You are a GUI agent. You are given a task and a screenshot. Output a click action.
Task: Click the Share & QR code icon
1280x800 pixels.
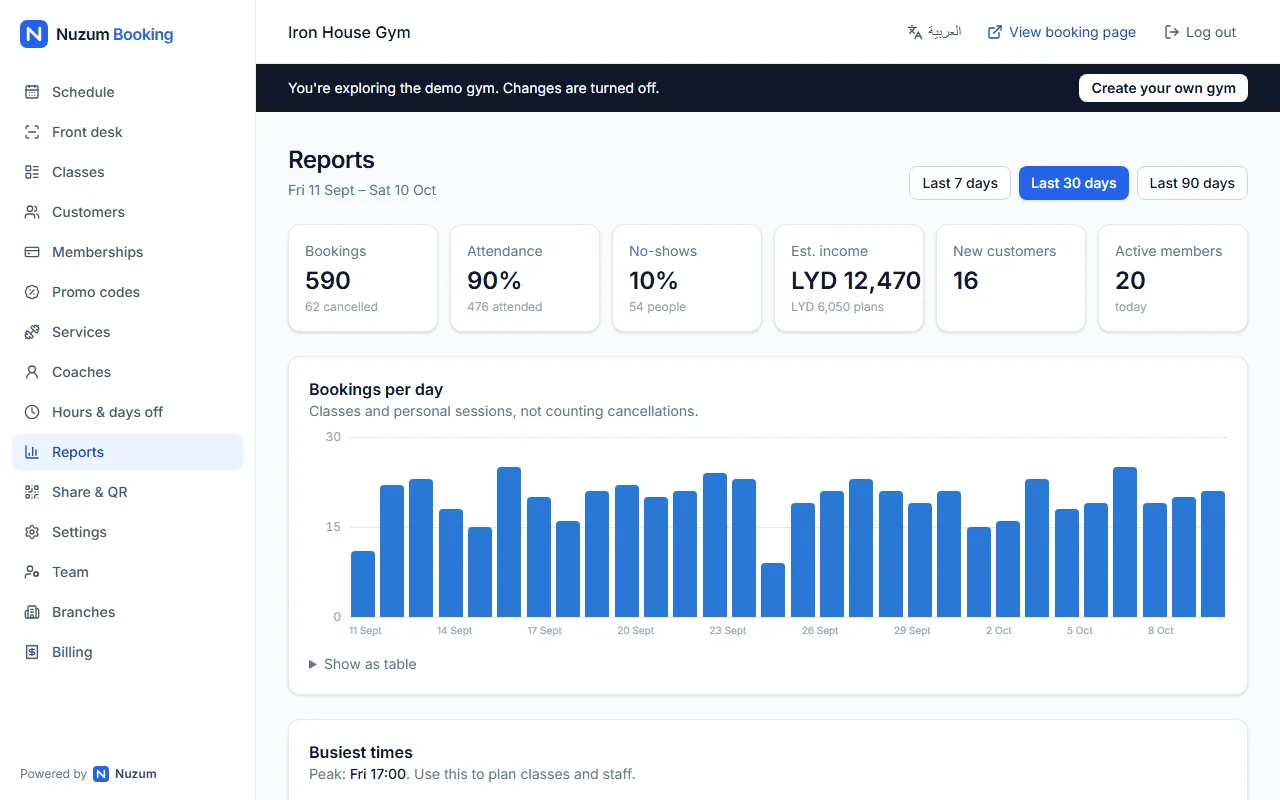click(x=32, y=492)
